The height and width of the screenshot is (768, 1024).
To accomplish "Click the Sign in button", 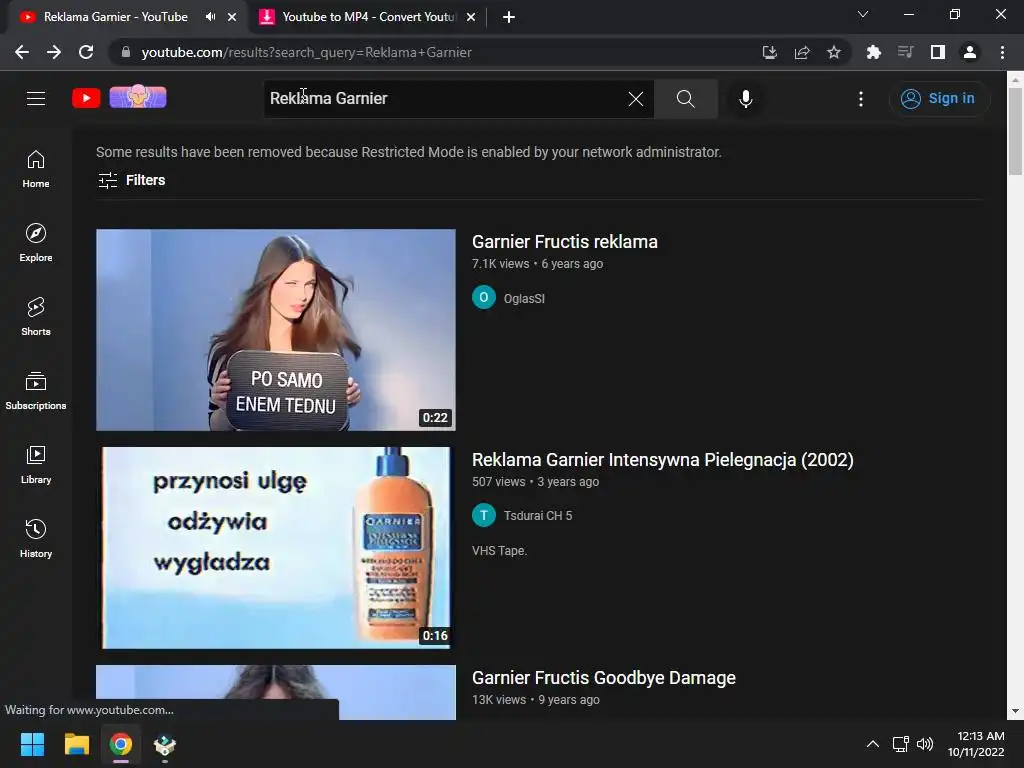I will pyautogui.click(x=939, y=99).
